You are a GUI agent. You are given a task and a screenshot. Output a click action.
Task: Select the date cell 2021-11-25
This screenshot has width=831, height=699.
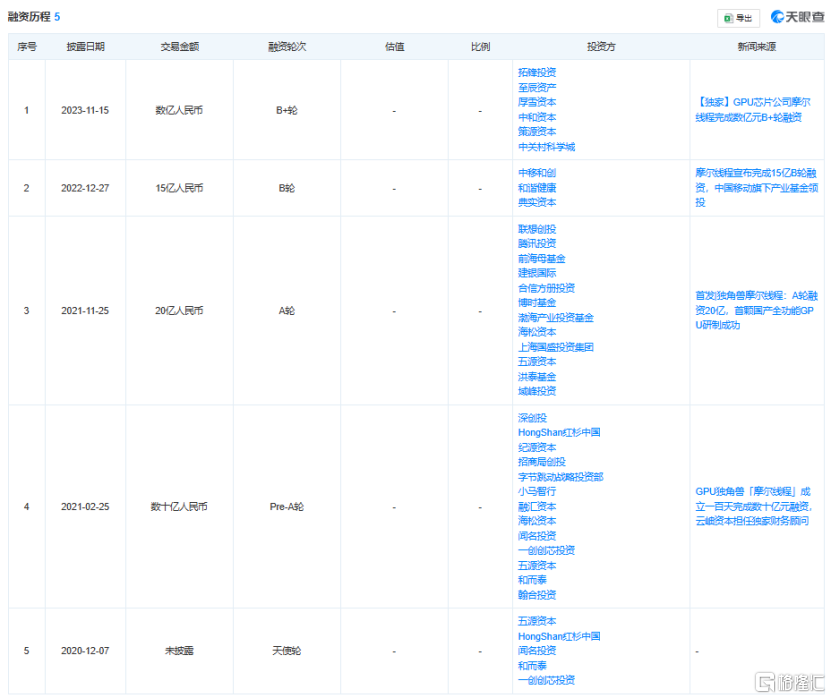click(85, 311)
